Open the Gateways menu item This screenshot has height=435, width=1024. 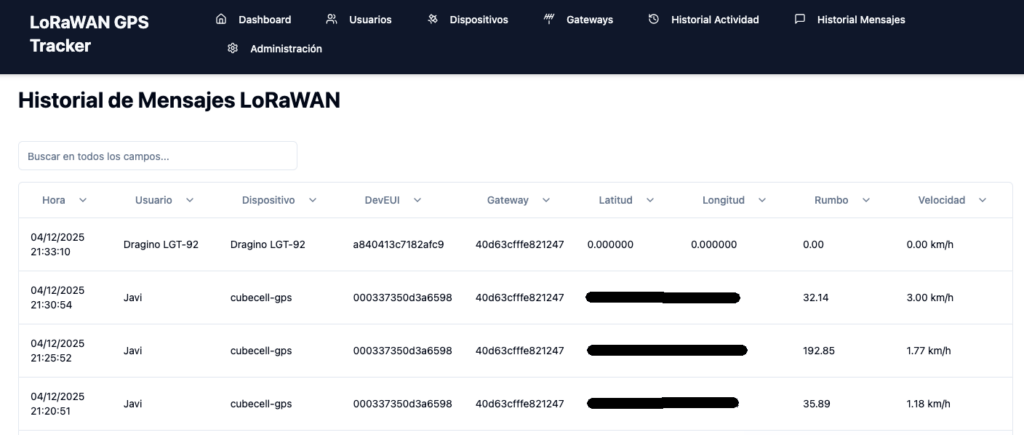point(589,19)
